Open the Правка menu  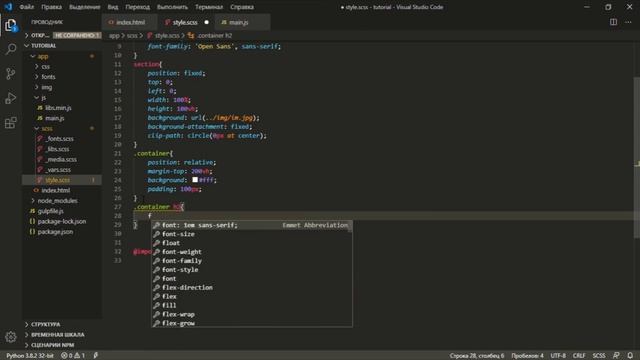pos(51,7)
